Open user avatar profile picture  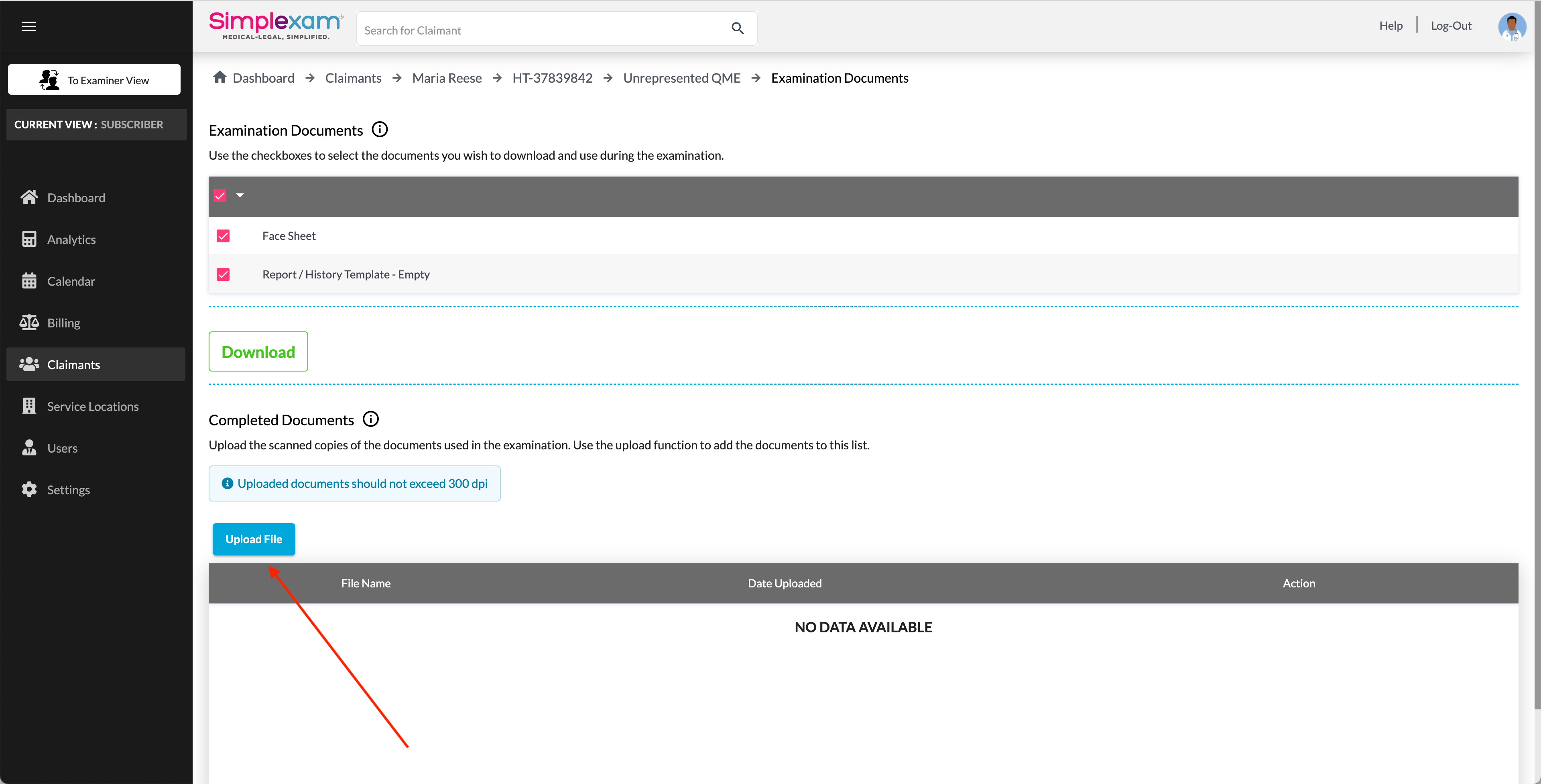click(x=1511, y=26)
